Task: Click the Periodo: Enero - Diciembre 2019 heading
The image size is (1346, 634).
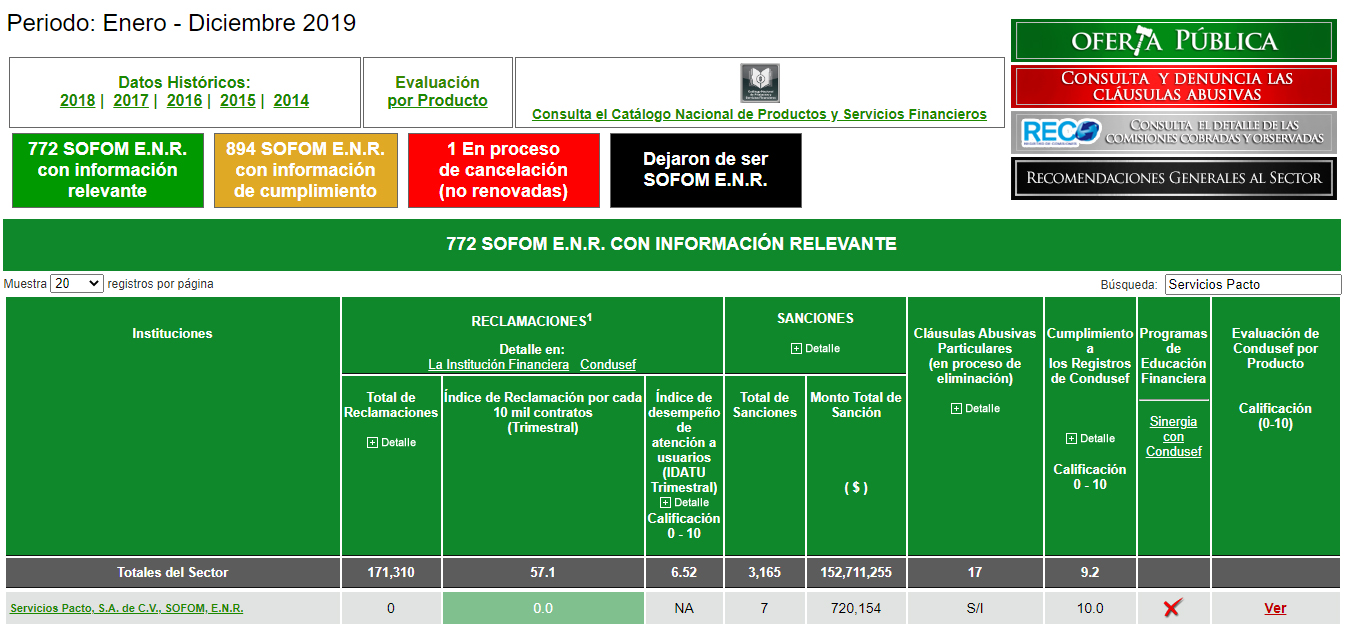Action: [181, 23]
